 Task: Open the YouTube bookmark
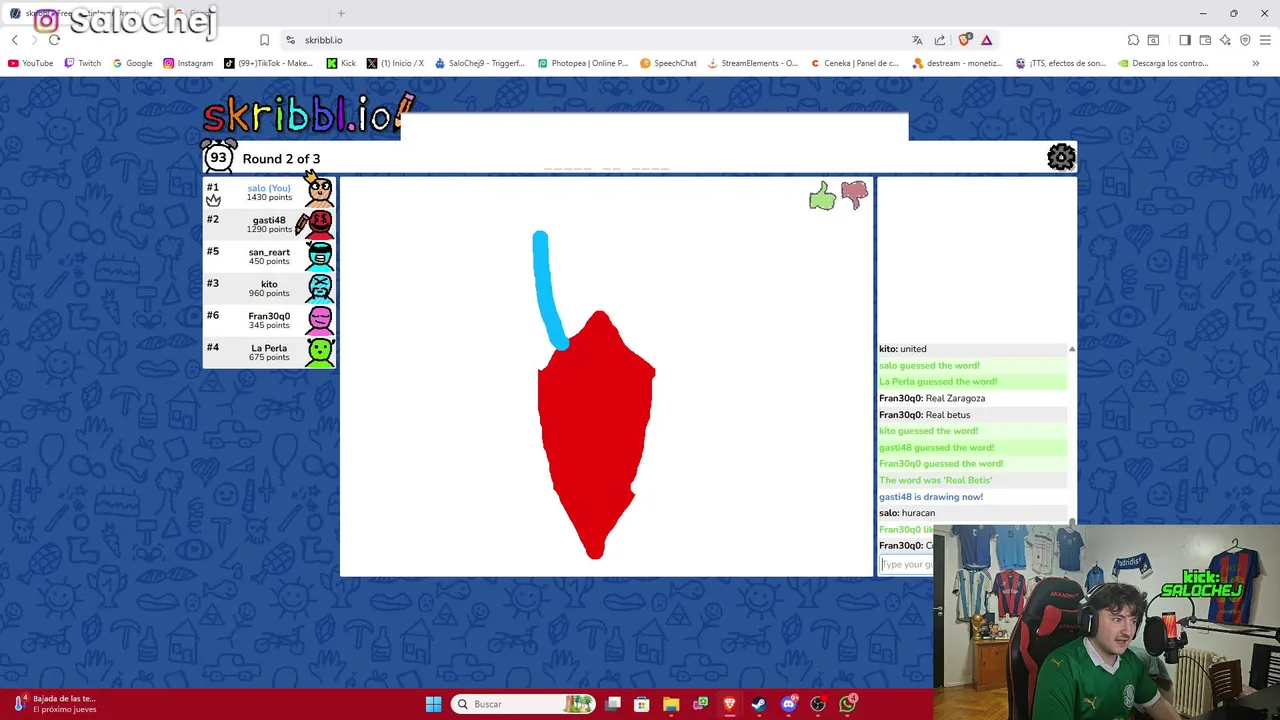(31, 63)
